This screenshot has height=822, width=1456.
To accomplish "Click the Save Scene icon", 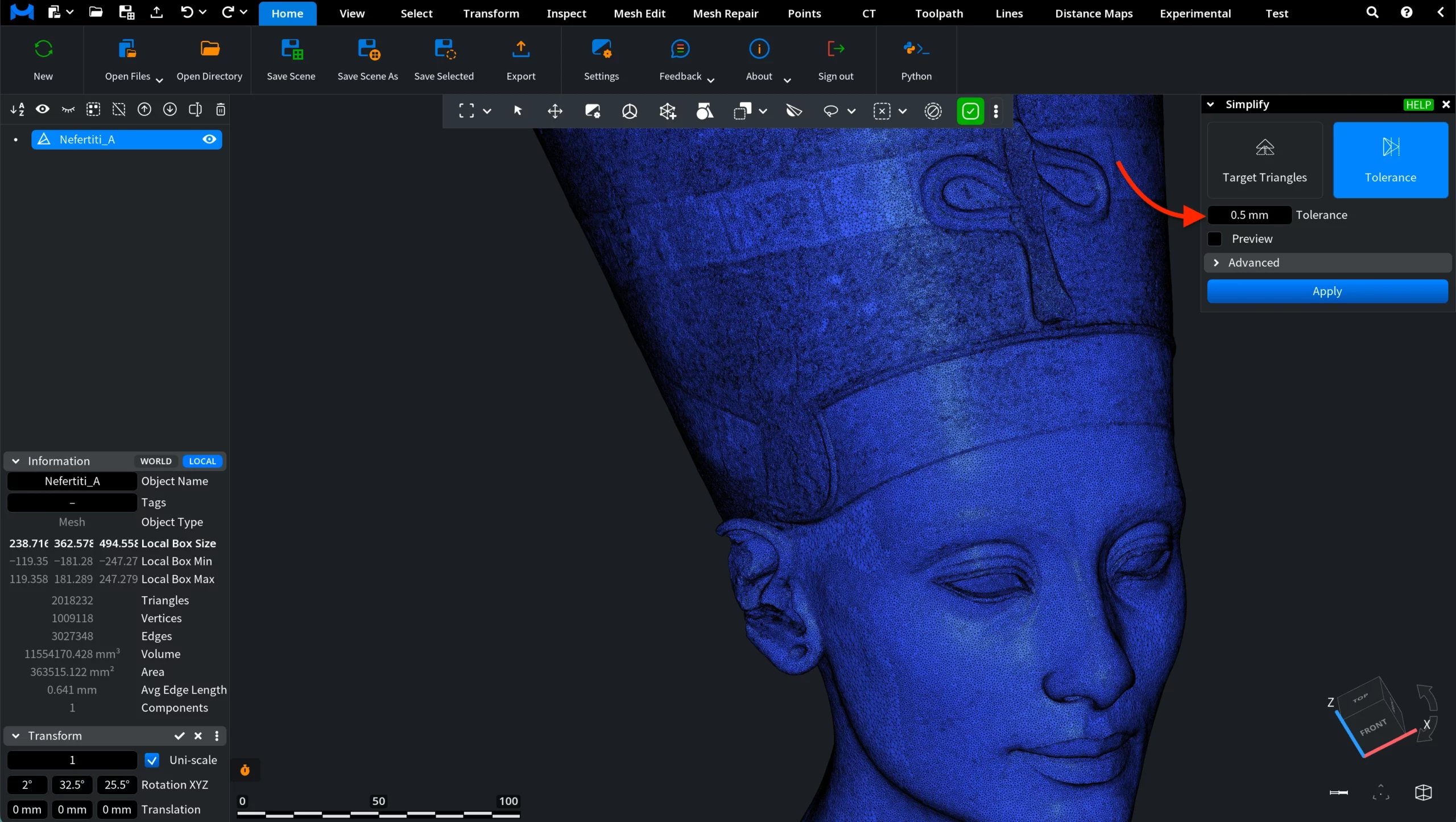I will point(292,49).
